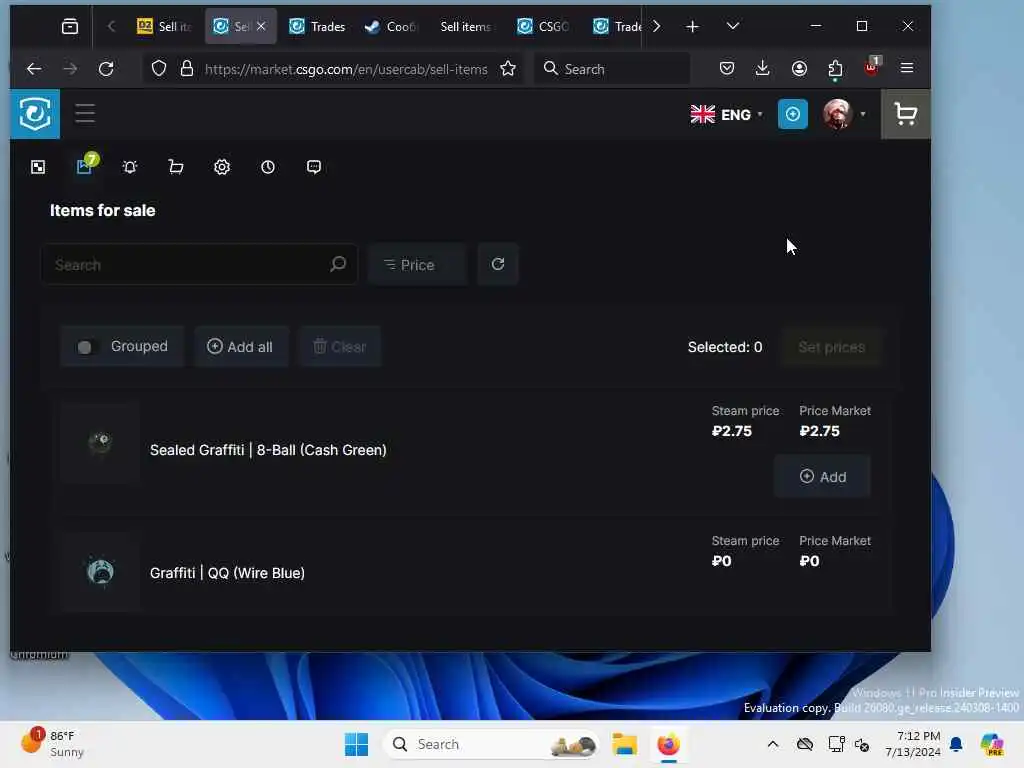The image size is (1024, 768).
Task: Switch to the CSGO tab
Action: point(544,26)
